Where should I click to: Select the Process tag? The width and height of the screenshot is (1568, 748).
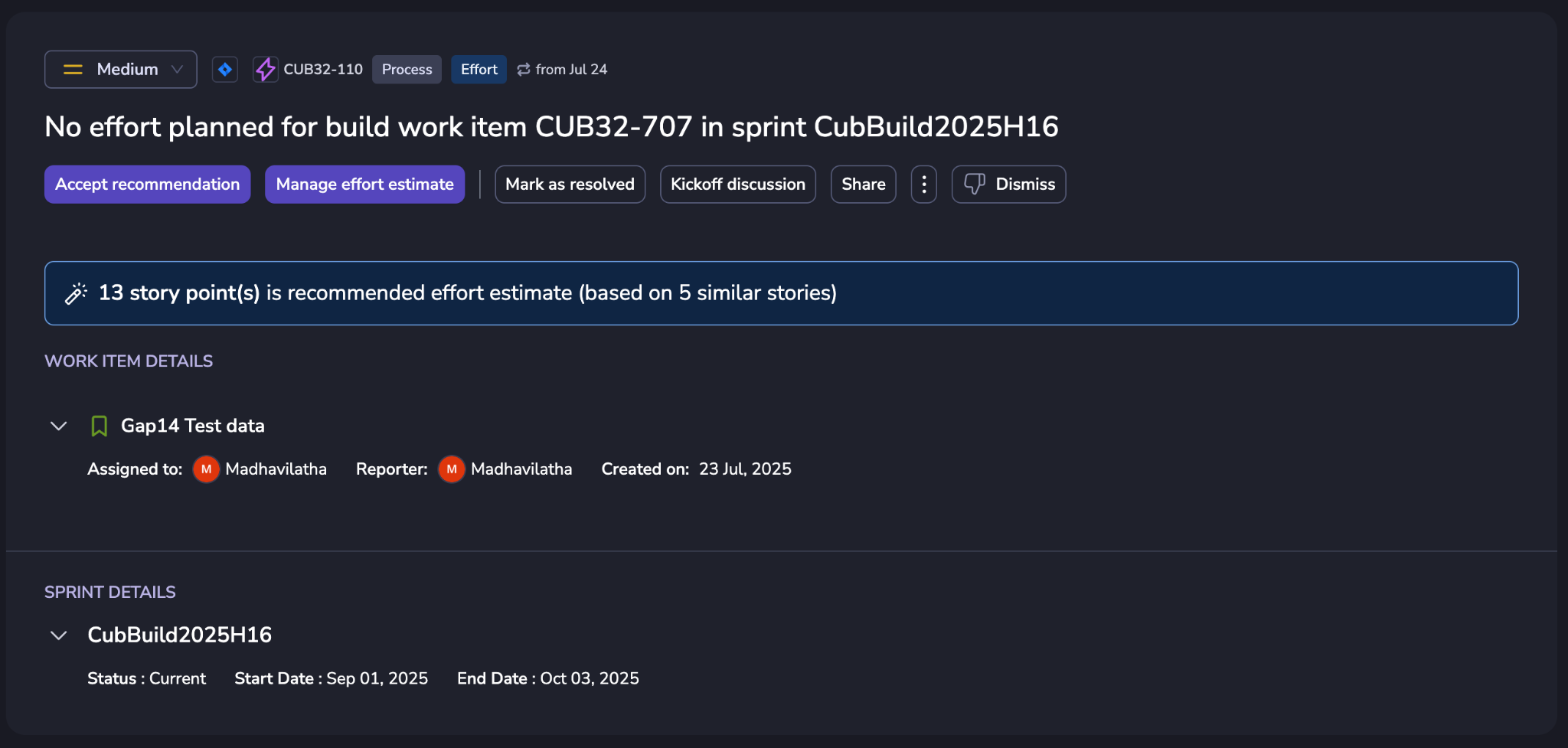coord(407,70)
